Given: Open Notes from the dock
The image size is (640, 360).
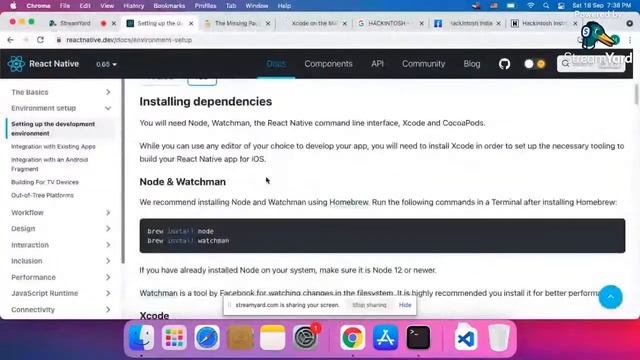Looking at the screenshot, I should [x=273, y=338].
